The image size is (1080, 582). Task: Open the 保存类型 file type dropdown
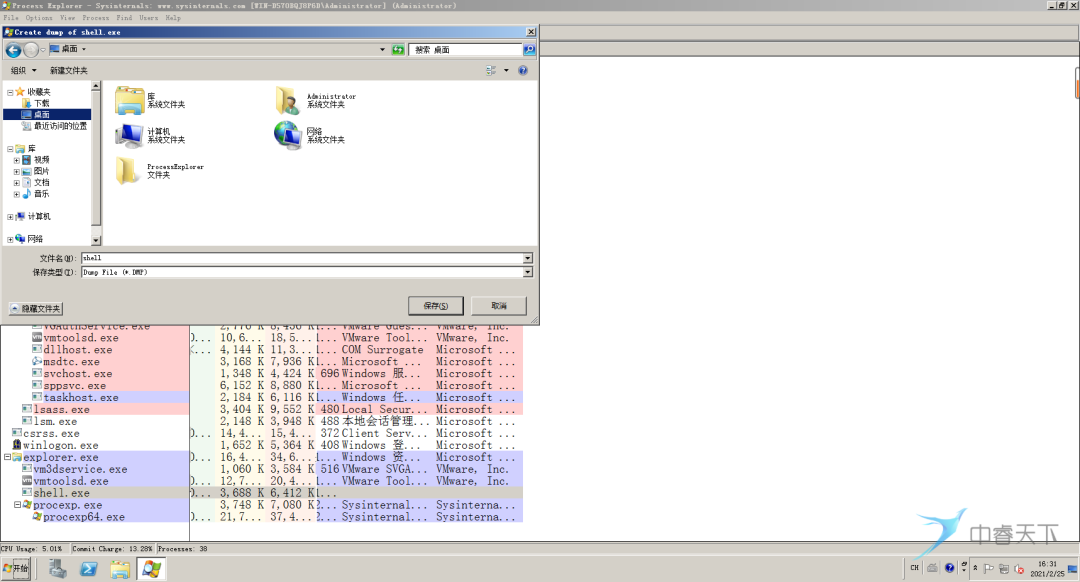[528, 272]
